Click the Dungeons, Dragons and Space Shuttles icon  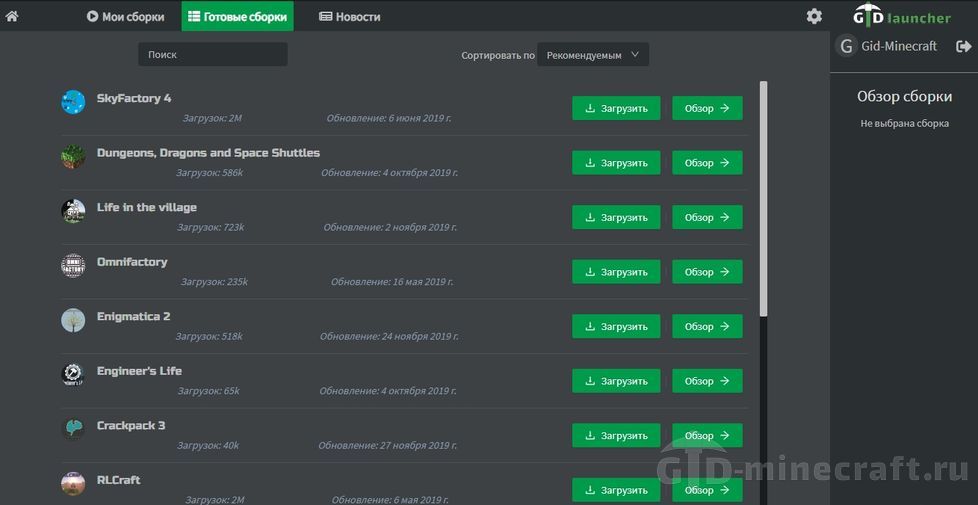pos(73,156)
